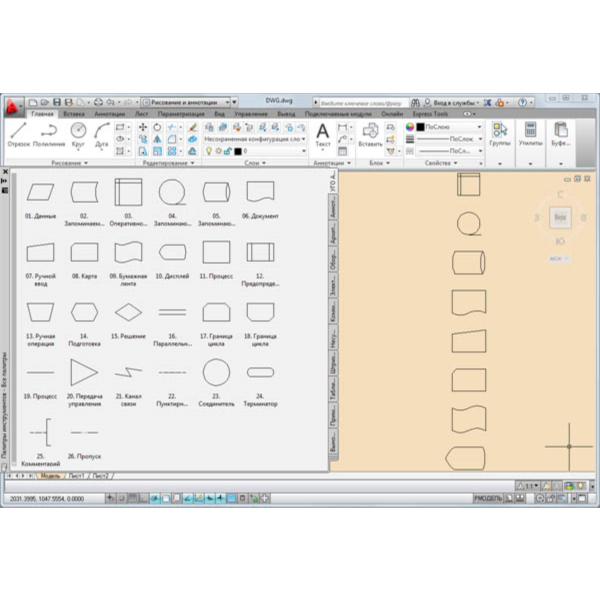Select the Круг circle tool
Image resolution: width=600 pixels, height=600 pixels.
point(78,135)
